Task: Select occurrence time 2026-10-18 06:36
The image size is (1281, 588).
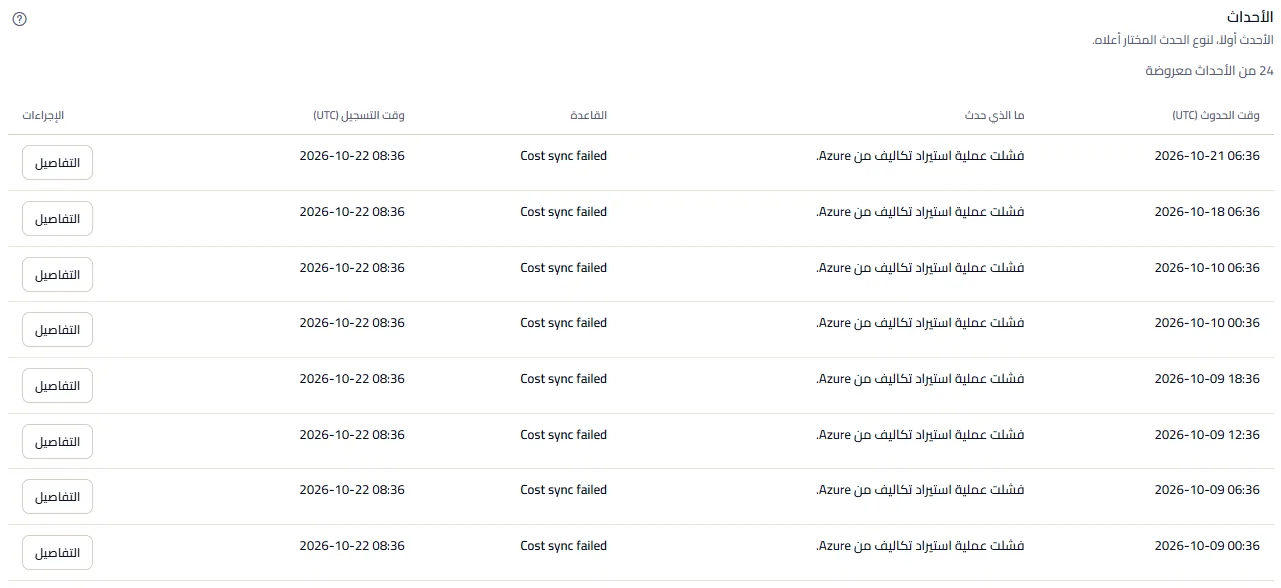Action: coord(1207,212)
